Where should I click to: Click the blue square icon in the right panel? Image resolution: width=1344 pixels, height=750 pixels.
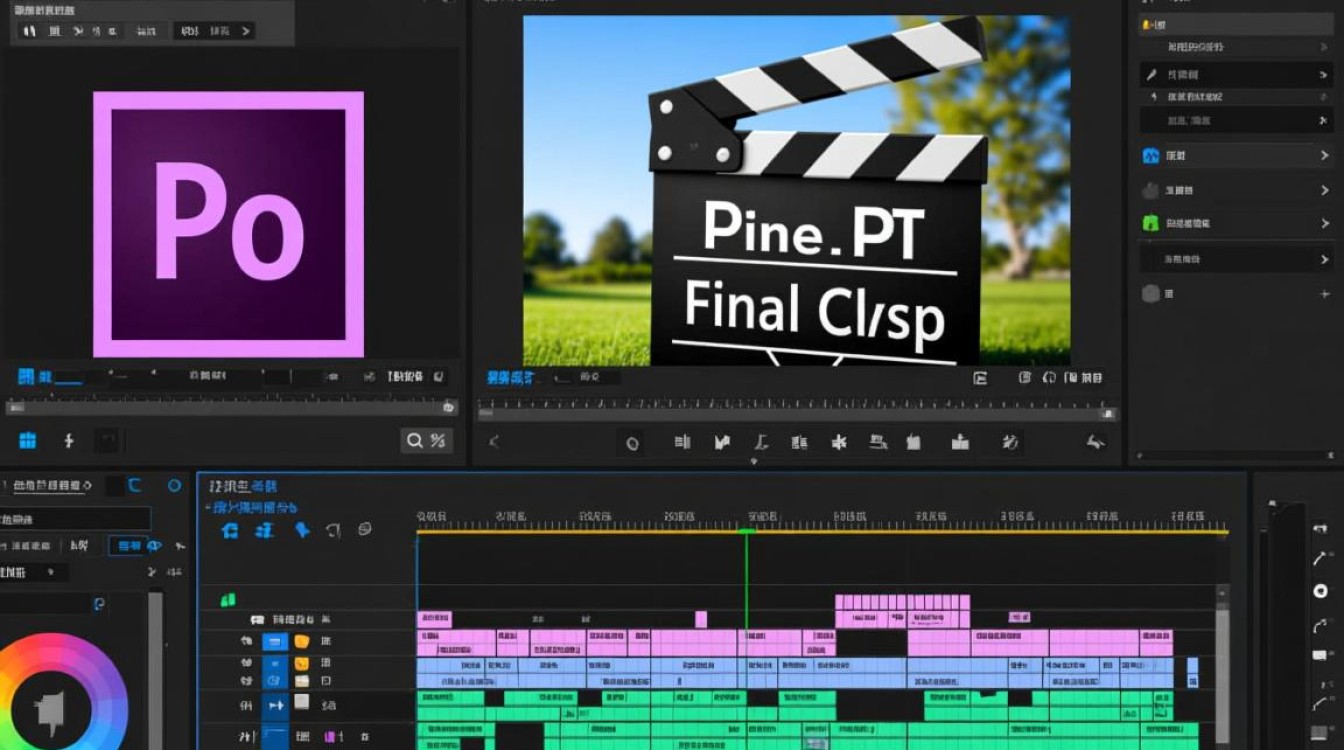point(1151,156)
